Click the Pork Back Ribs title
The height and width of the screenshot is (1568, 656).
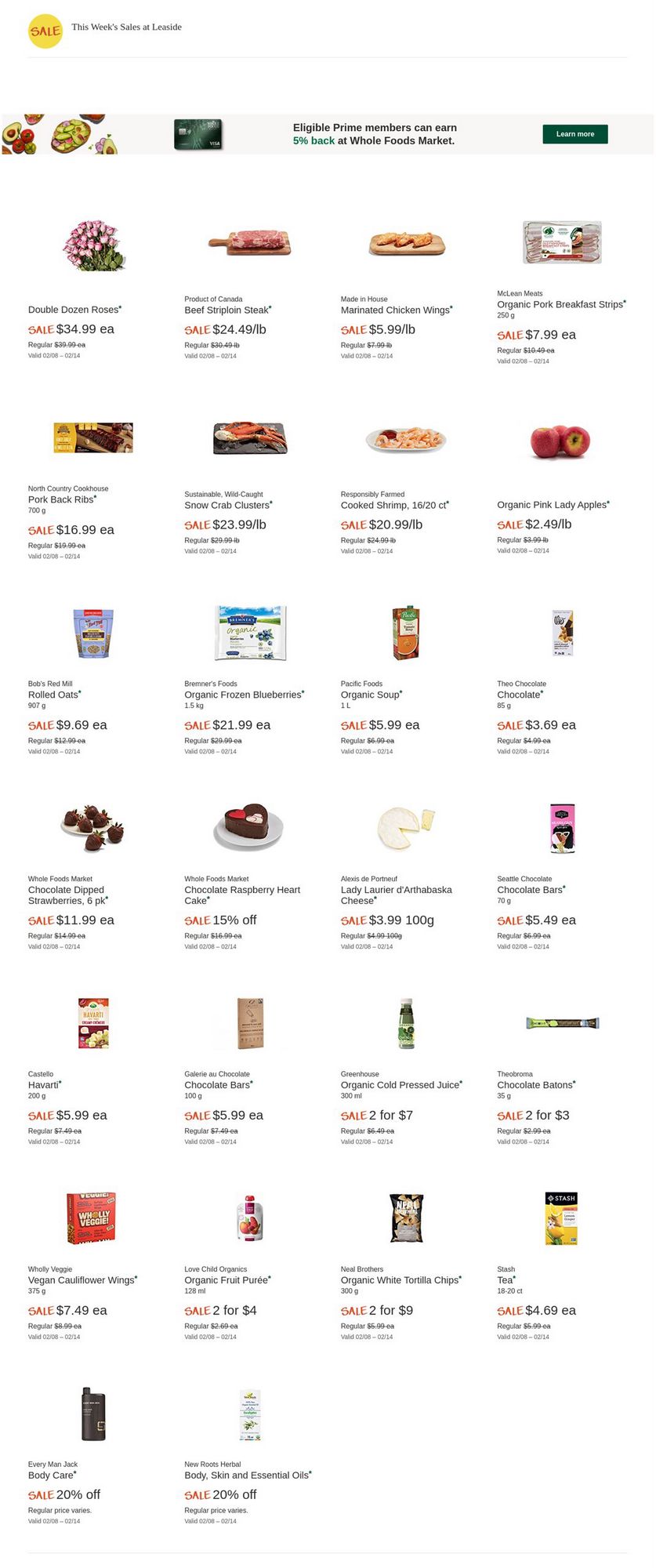[x=61, y=500]
